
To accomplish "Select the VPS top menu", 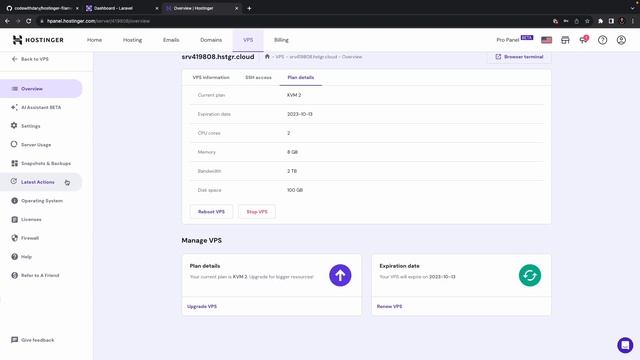I will point(248,40).
